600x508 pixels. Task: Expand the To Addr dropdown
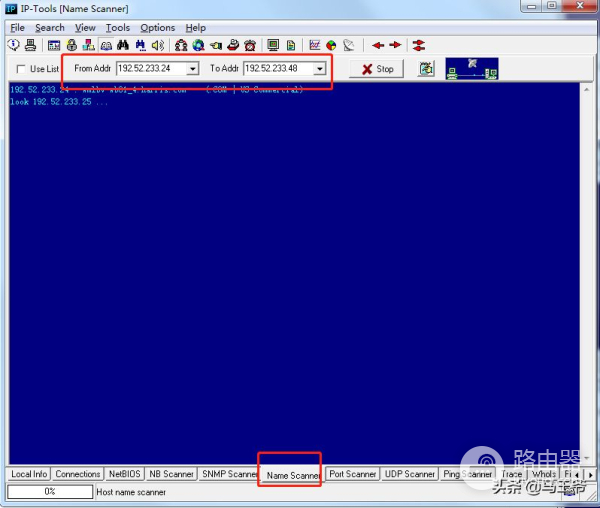point(320,69)
